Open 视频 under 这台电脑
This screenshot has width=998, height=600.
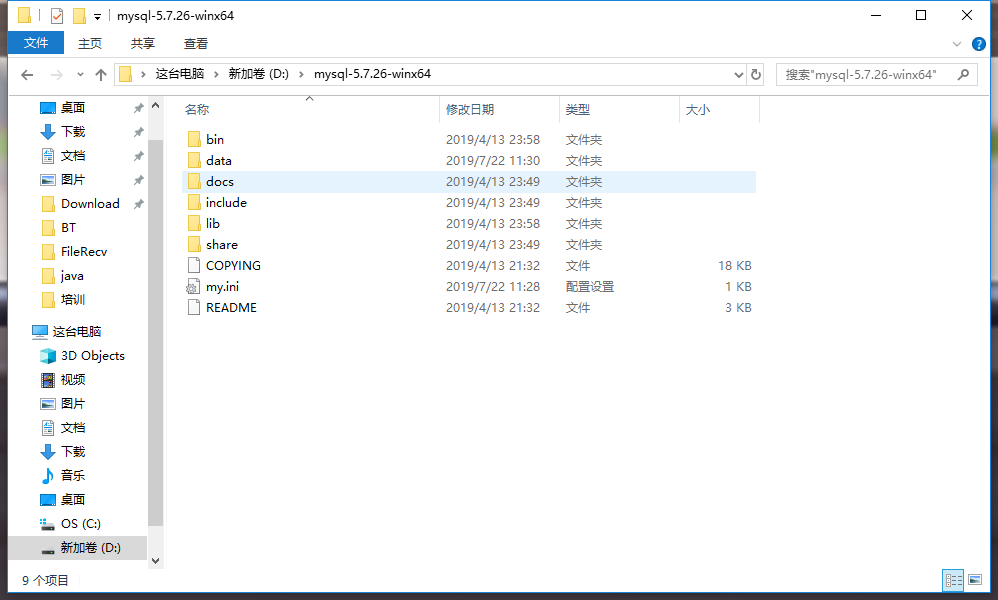(x=73, y=380)
